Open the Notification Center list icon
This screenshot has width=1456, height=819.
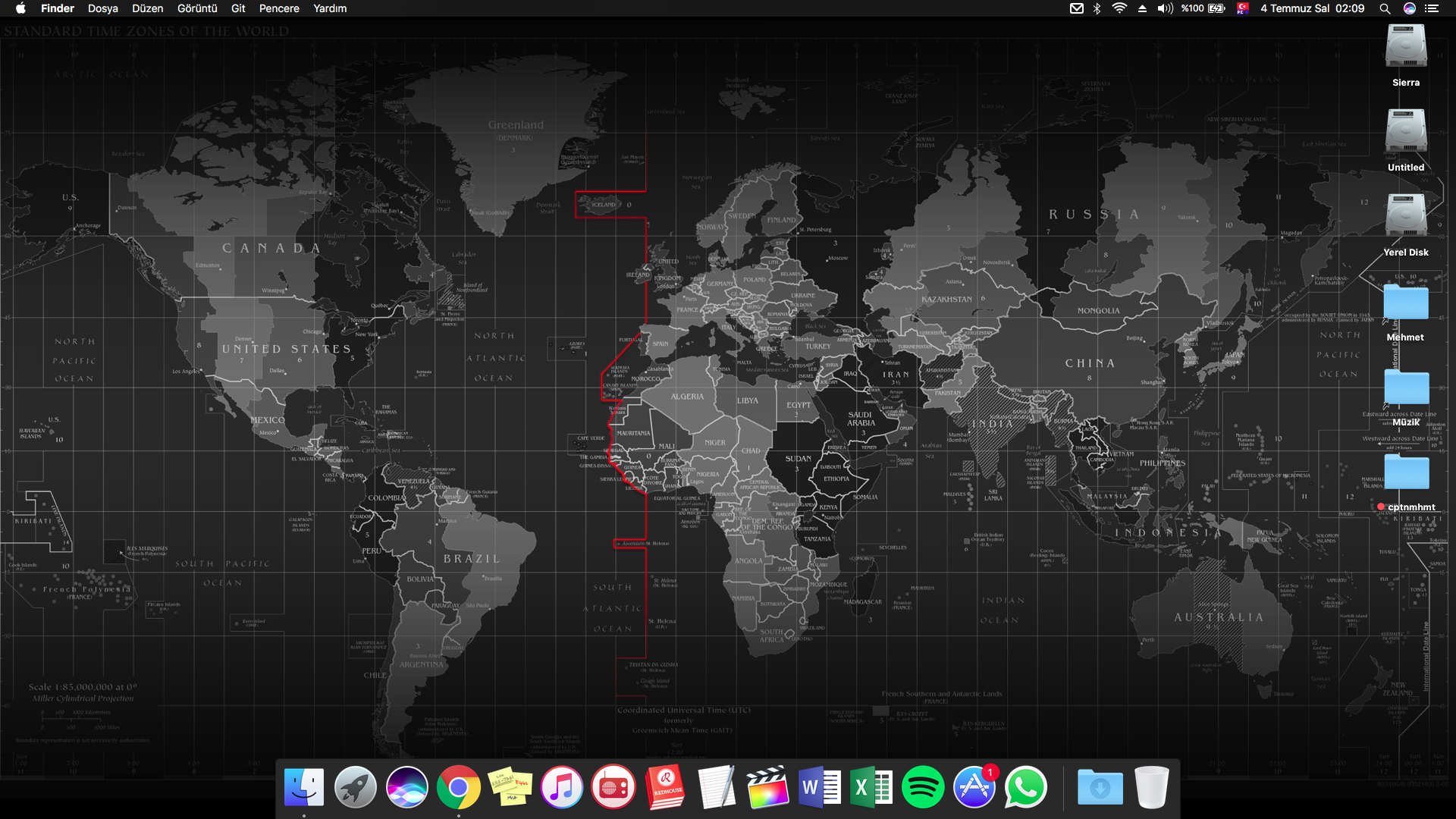coord(1432,8)
